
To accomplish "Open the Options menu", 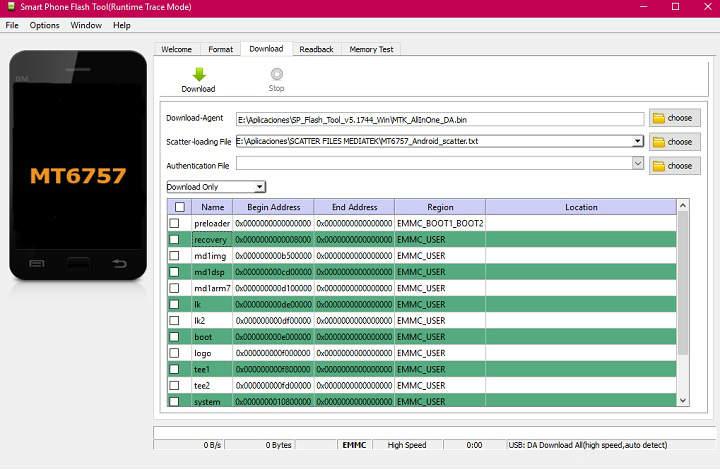I will (45, 25).
